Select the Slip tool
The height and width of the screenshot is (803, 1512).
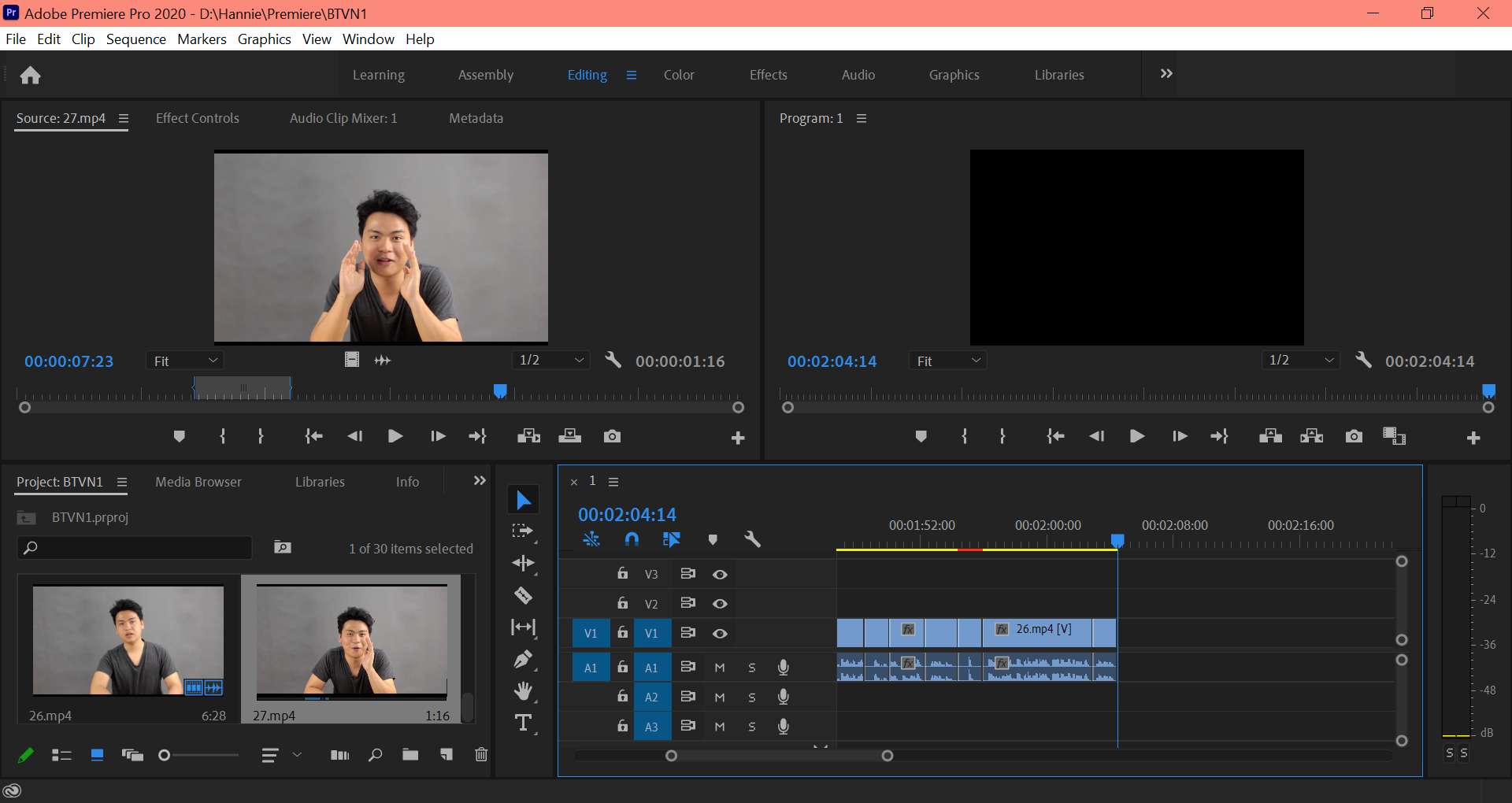point(523,627)
